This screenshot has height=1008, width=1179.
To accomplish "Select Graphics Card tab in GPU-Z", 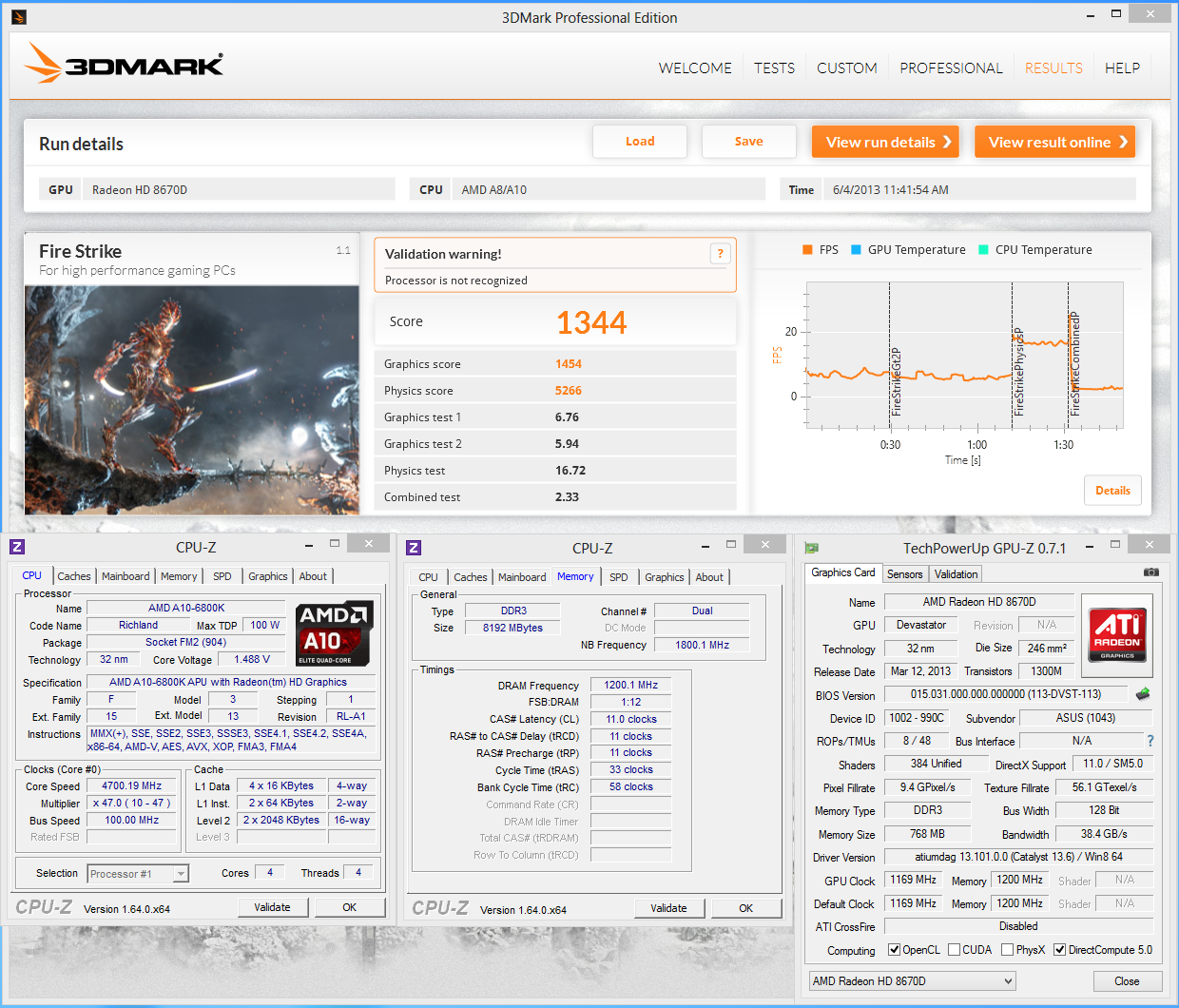I will tap(843, 572).
